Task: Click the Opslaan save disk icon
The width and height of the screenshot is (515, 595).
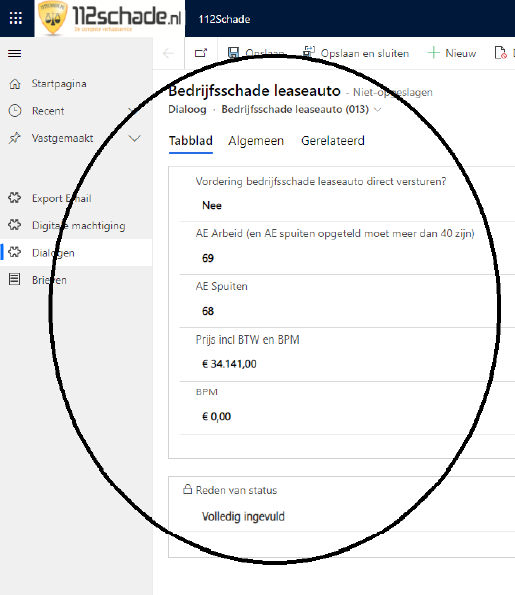Action: [x=233, y=53]
